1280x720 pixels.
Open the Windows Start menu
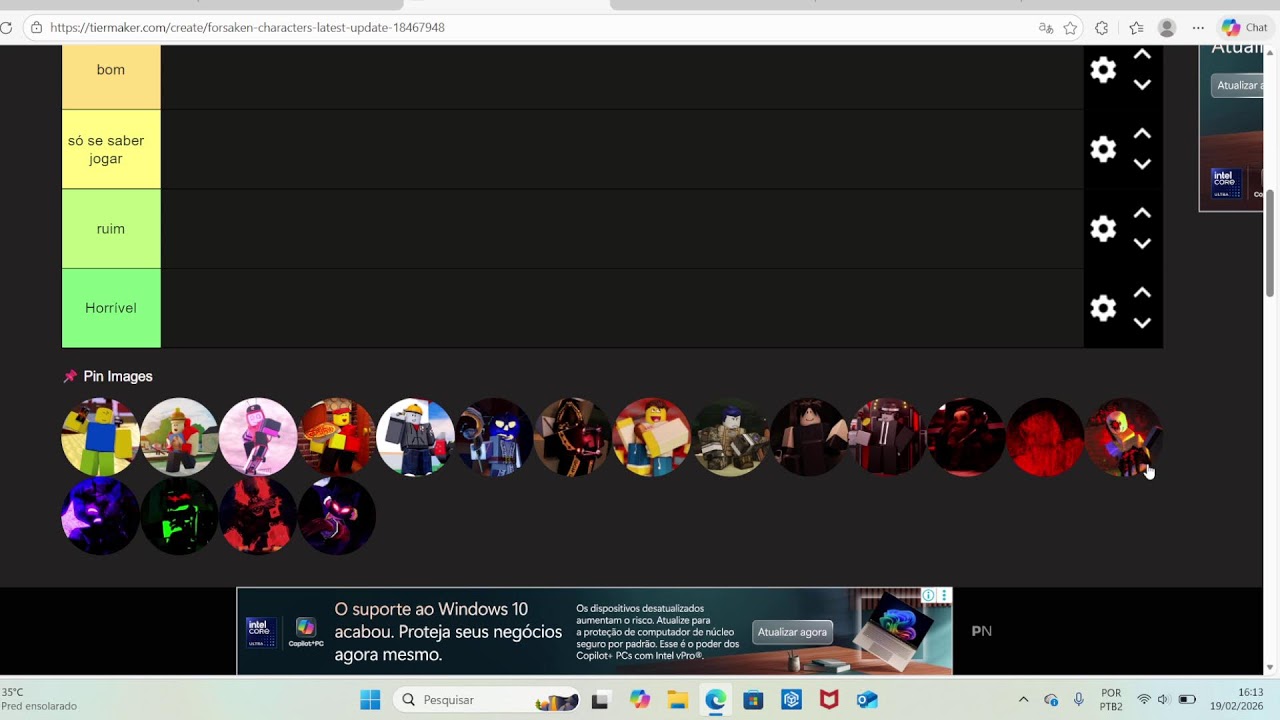[370, 700]
